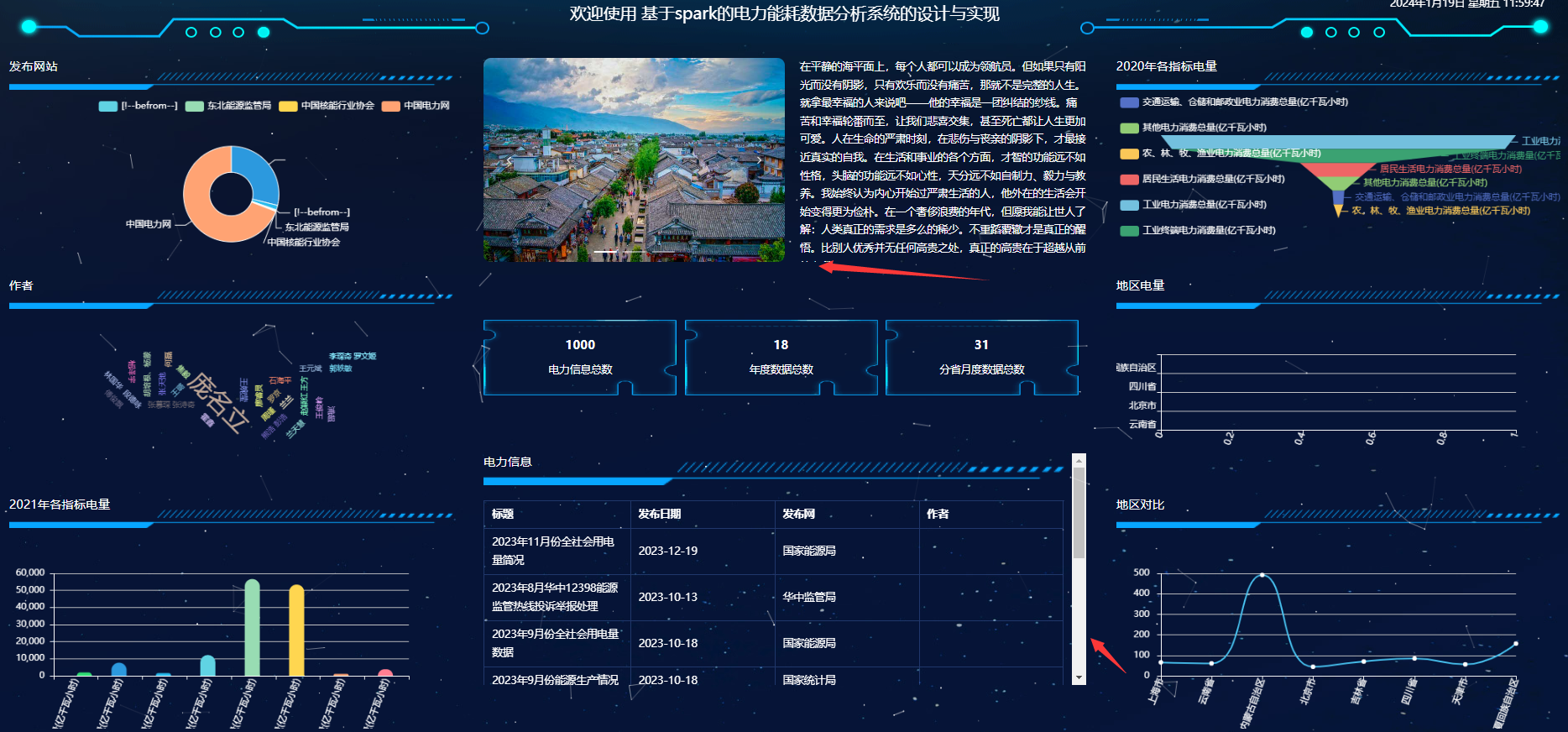Viewport: 1568px width, 732px height.
Task: Click the 电力信息总数 1000 card
Action: 580,358
